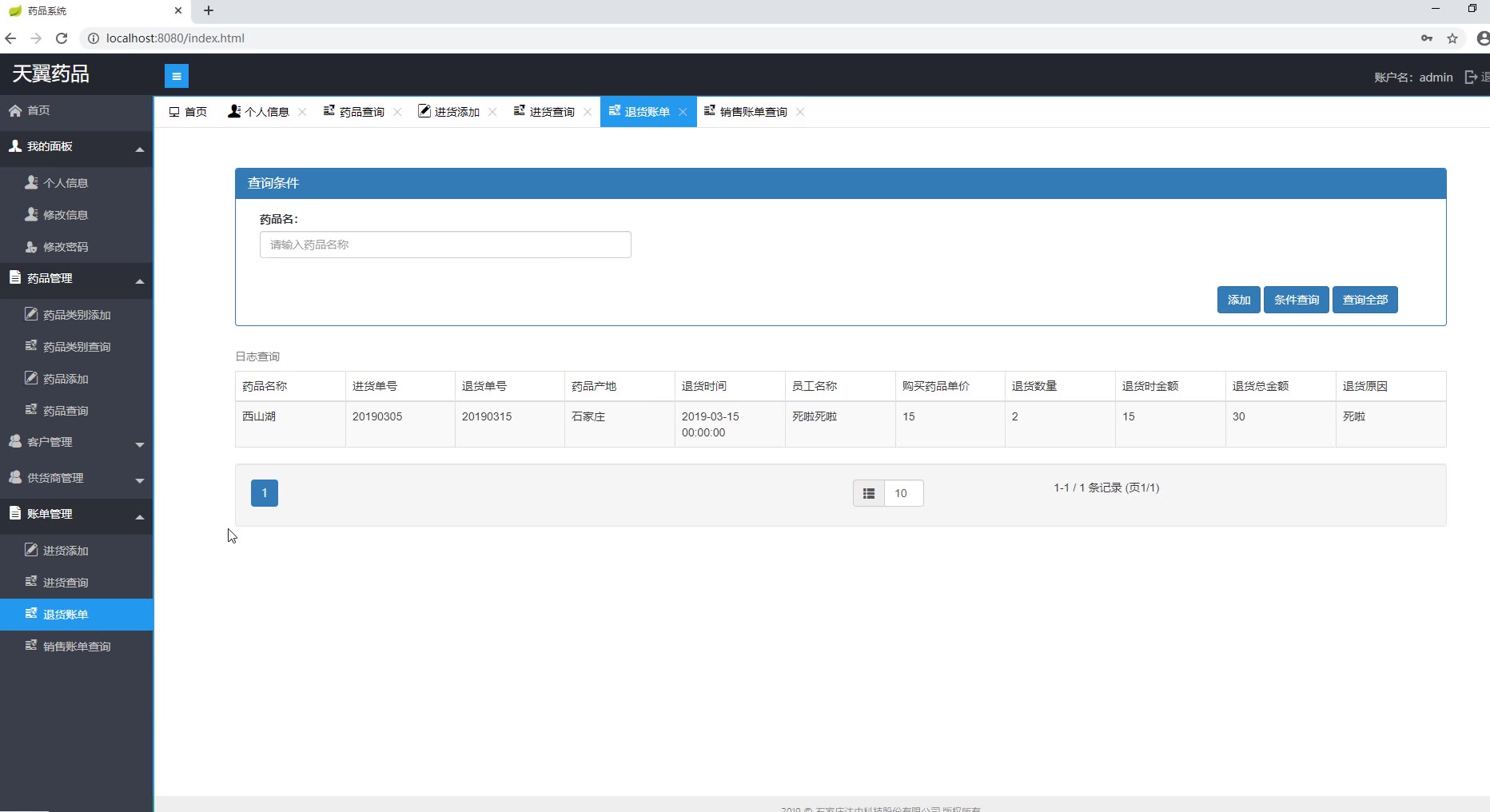Expand the 客户管理 section arrow

pos(140,444)
